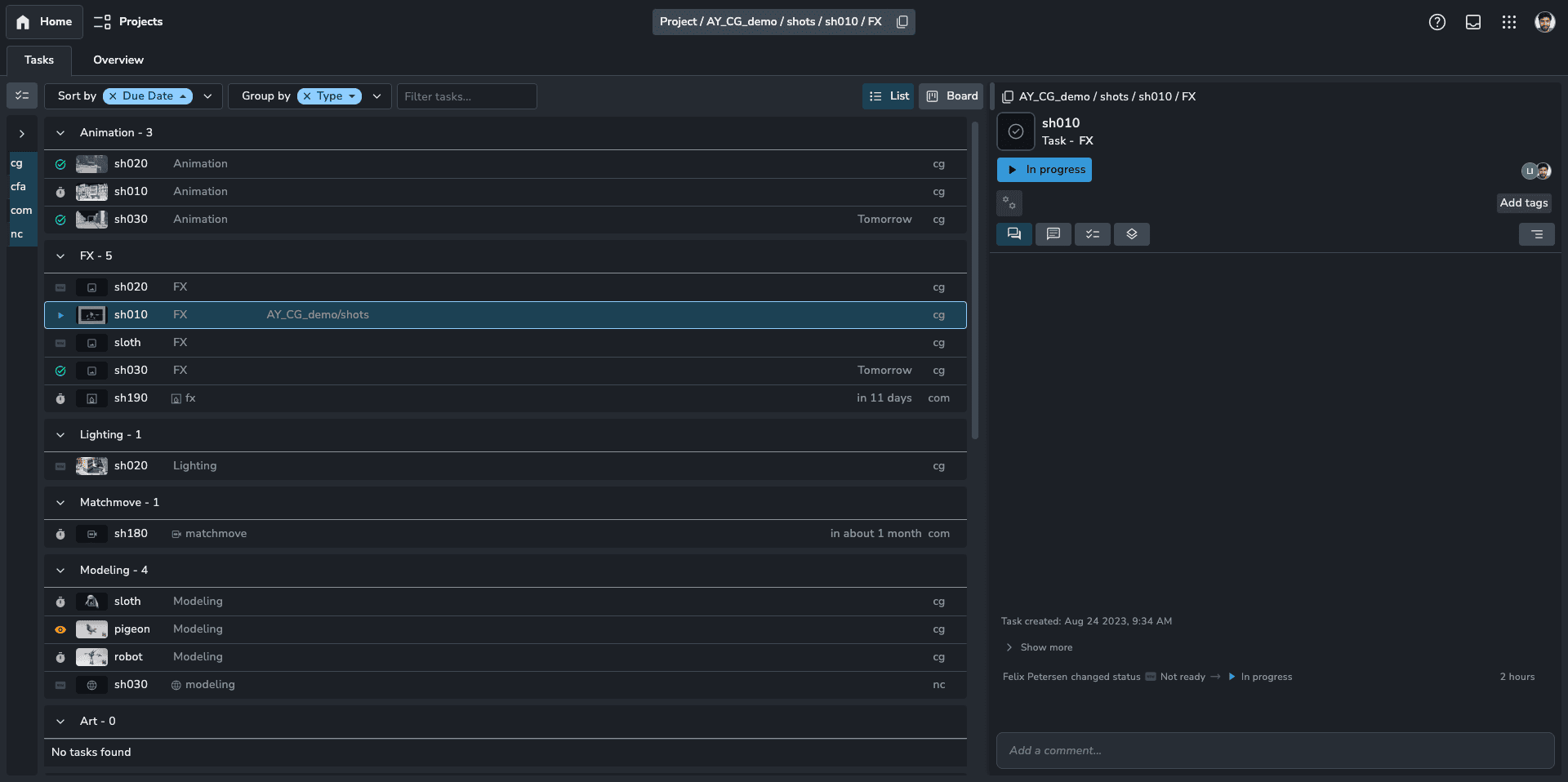Copy the project path in the top breadcrumb

point(902,22)
